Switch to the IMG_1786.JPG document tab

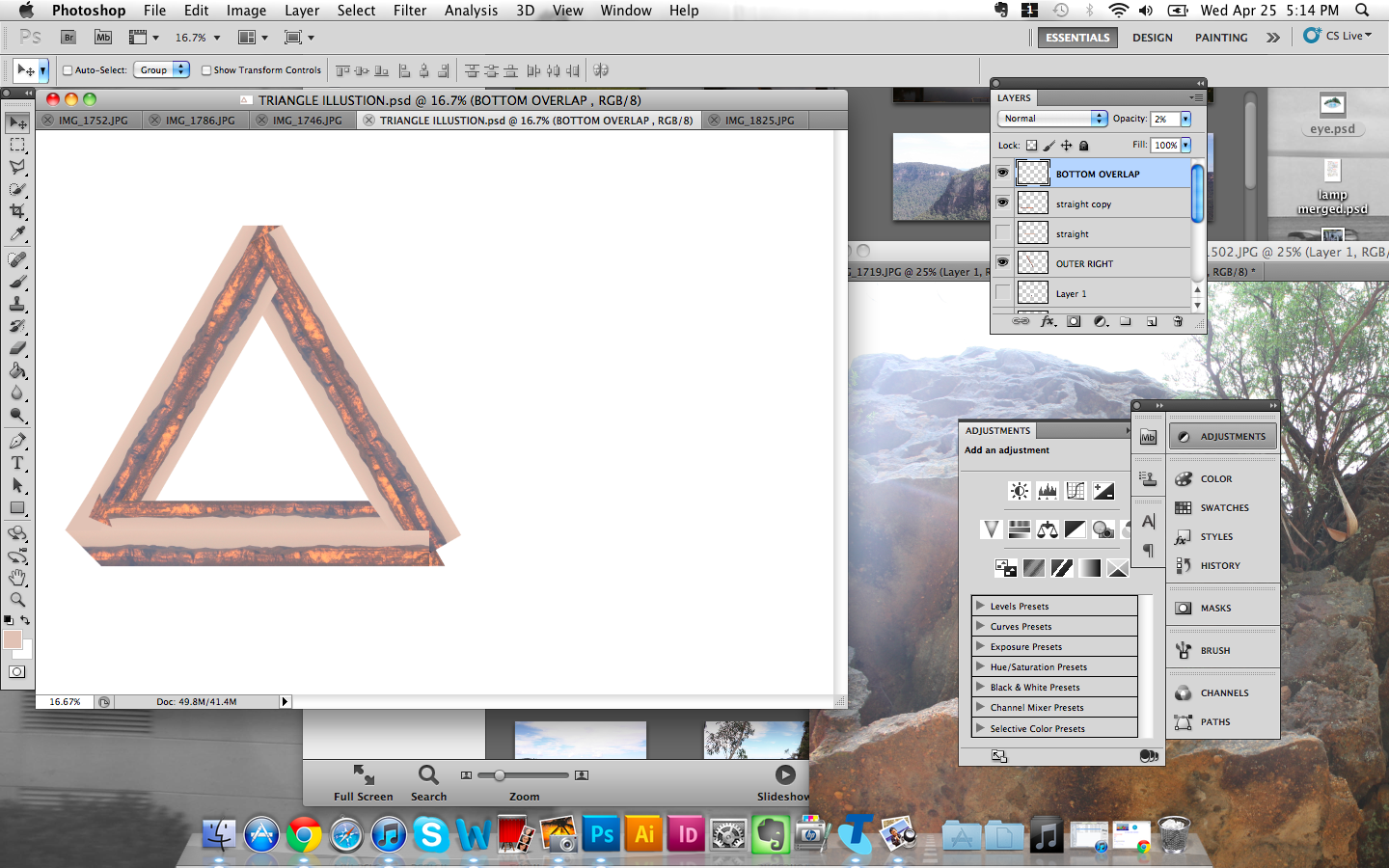196,121
